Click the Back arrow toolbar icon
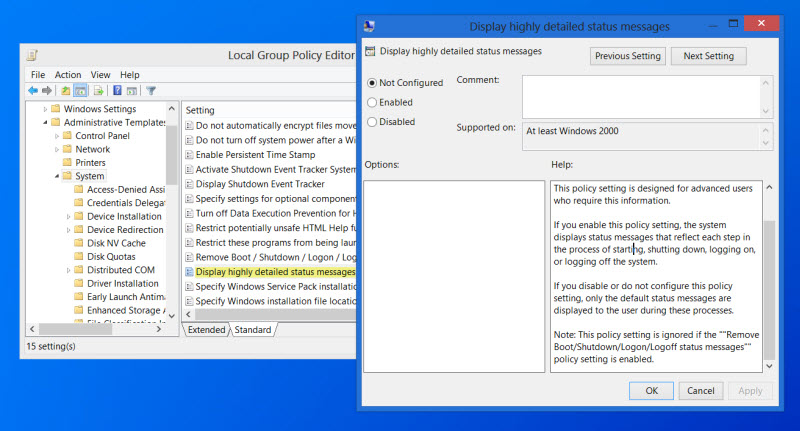 (x=33, y=91)
